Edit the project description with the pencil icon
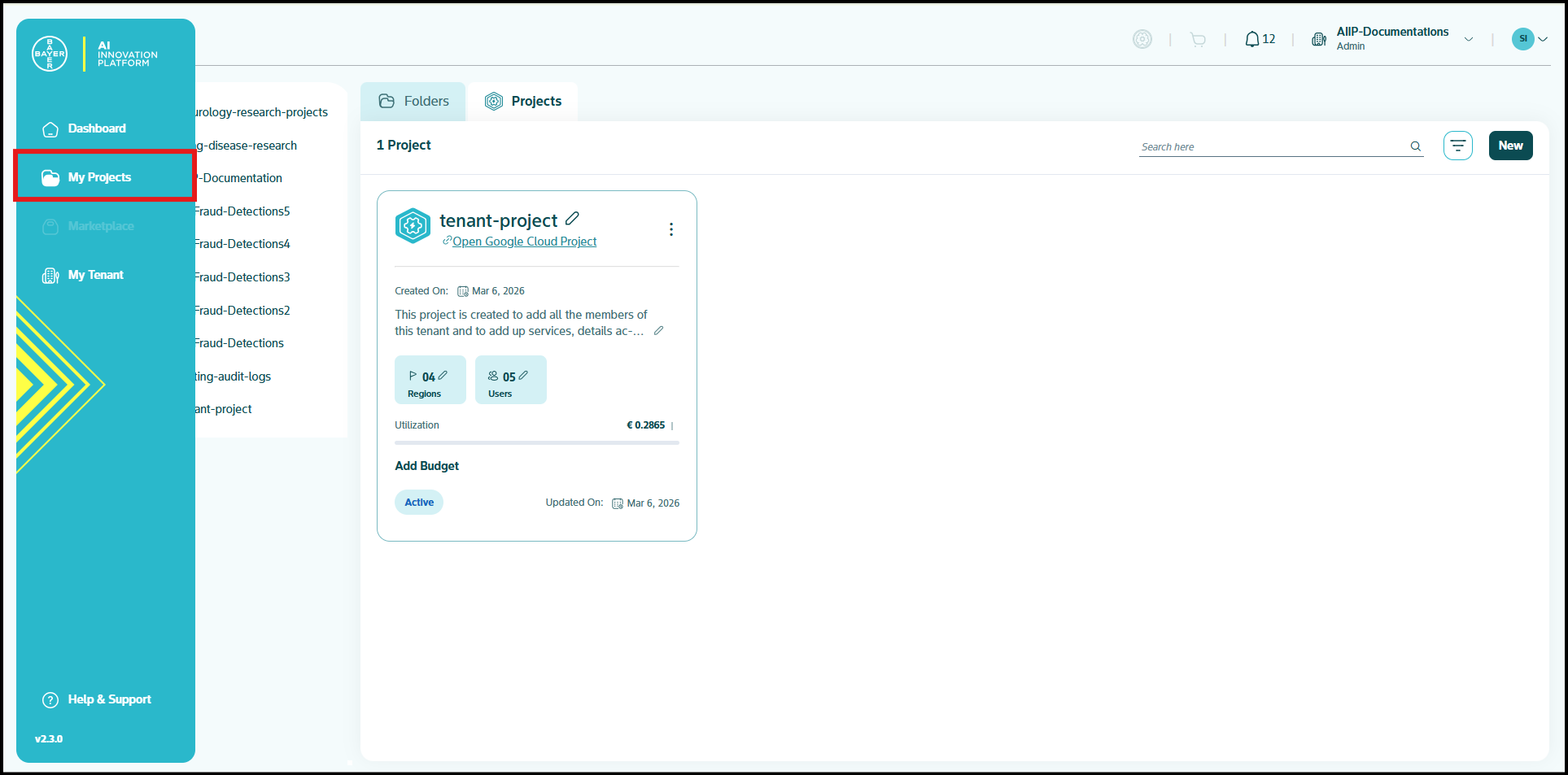This screenshot has width=1568, height=775. click(x=658, y=331)
